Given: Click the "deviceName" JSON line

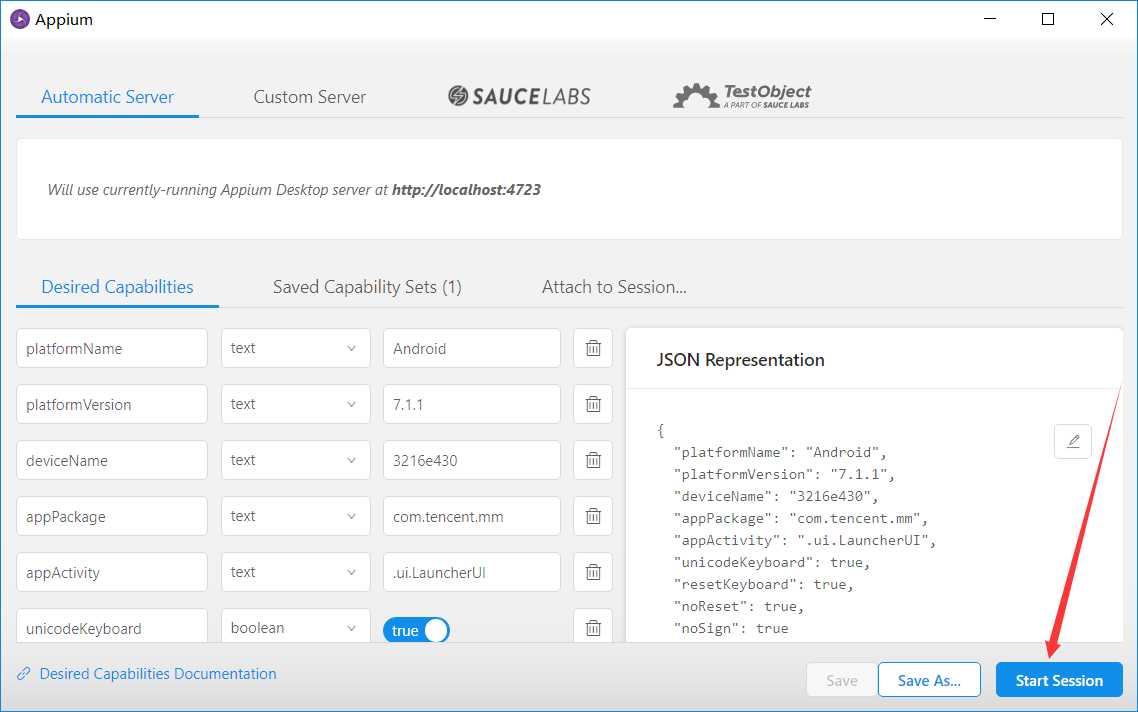Looking at the screenshot, I should pos(776,496).
